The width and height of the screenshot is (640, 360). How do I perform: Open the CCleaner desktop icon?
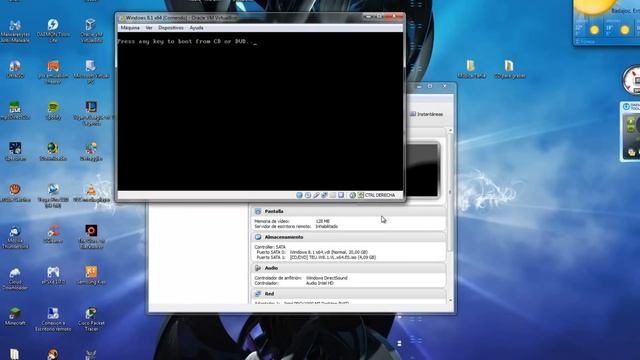(x=53, y=234)
